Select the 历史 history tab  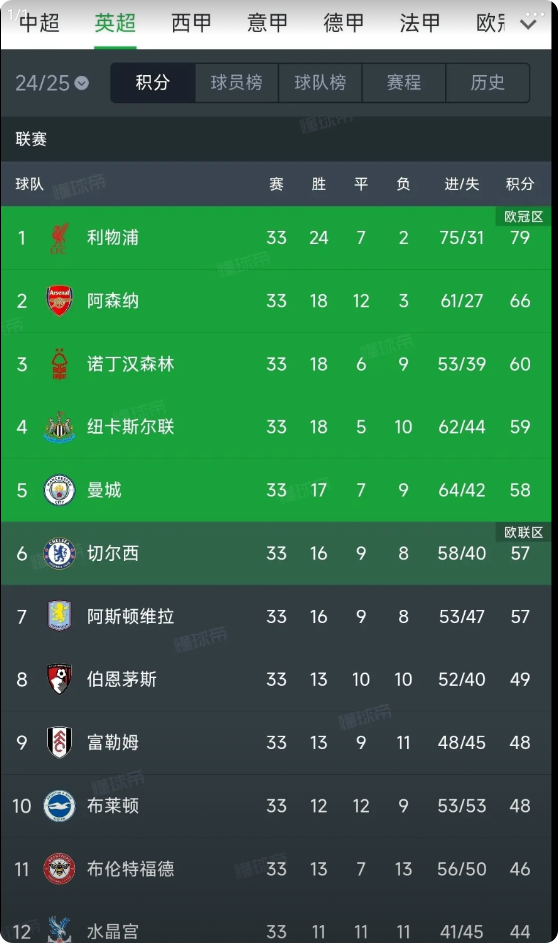click(x=488, y=82)
